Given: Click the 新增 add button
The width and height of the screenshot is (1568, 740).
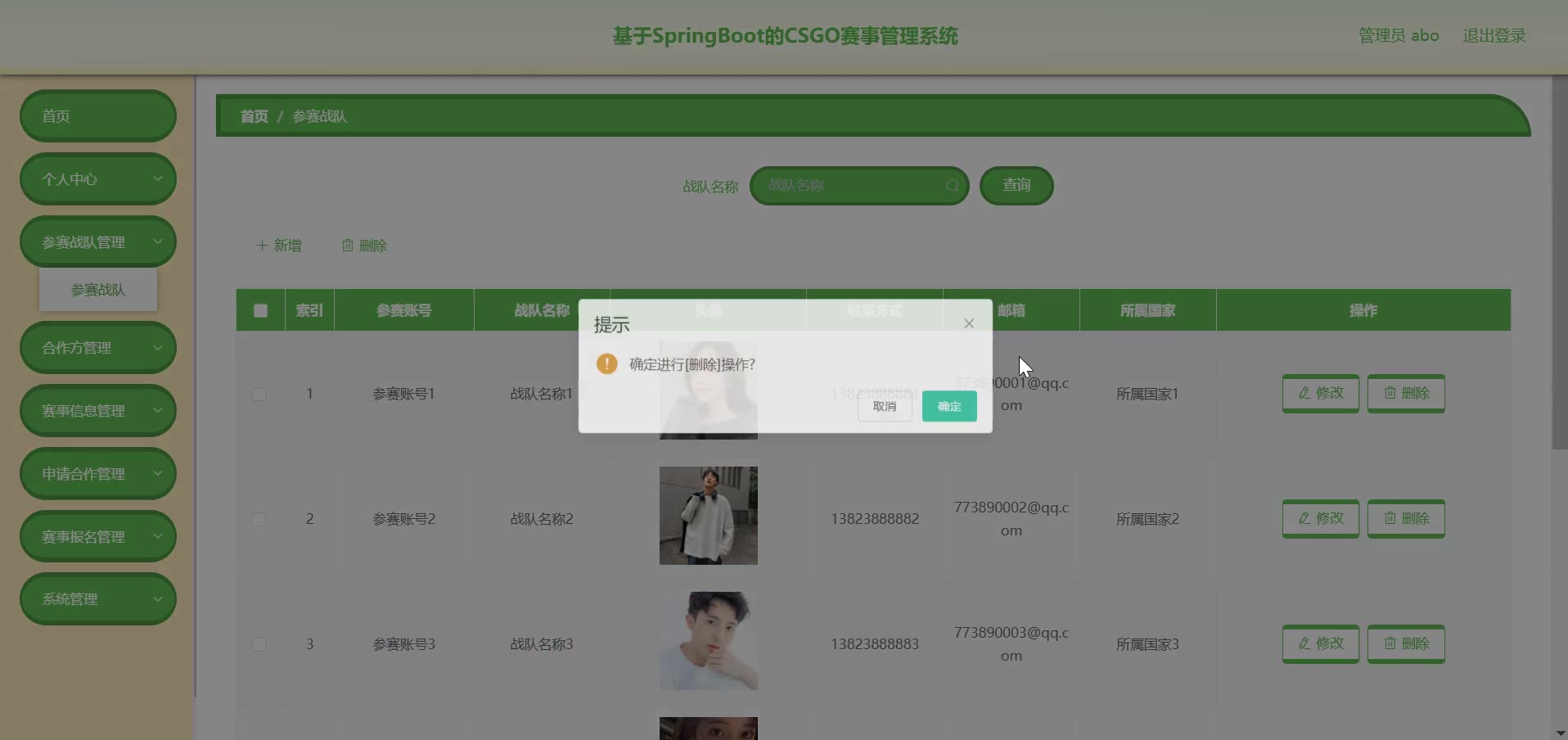Looking at the screenshot, I should pos(279,246).
